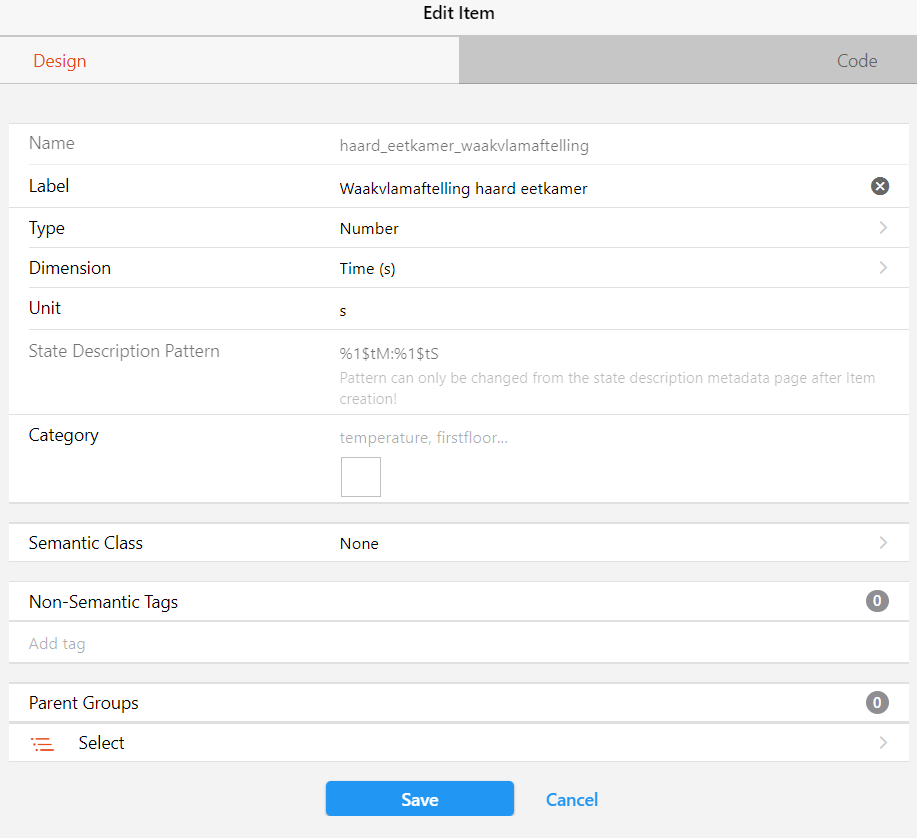
Task: Open the Type dropdown chevron
Action: coord(883,228)
